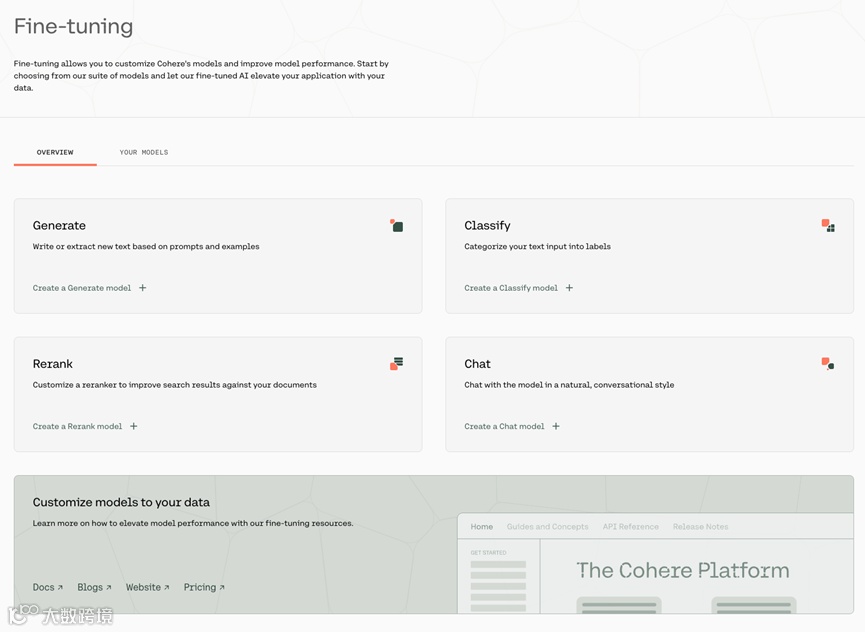This screenshot has height=632, width=865.
Task: Click plus icon beside Create a Rerank model
Action: pyautogui.click(x=134, y=426)
